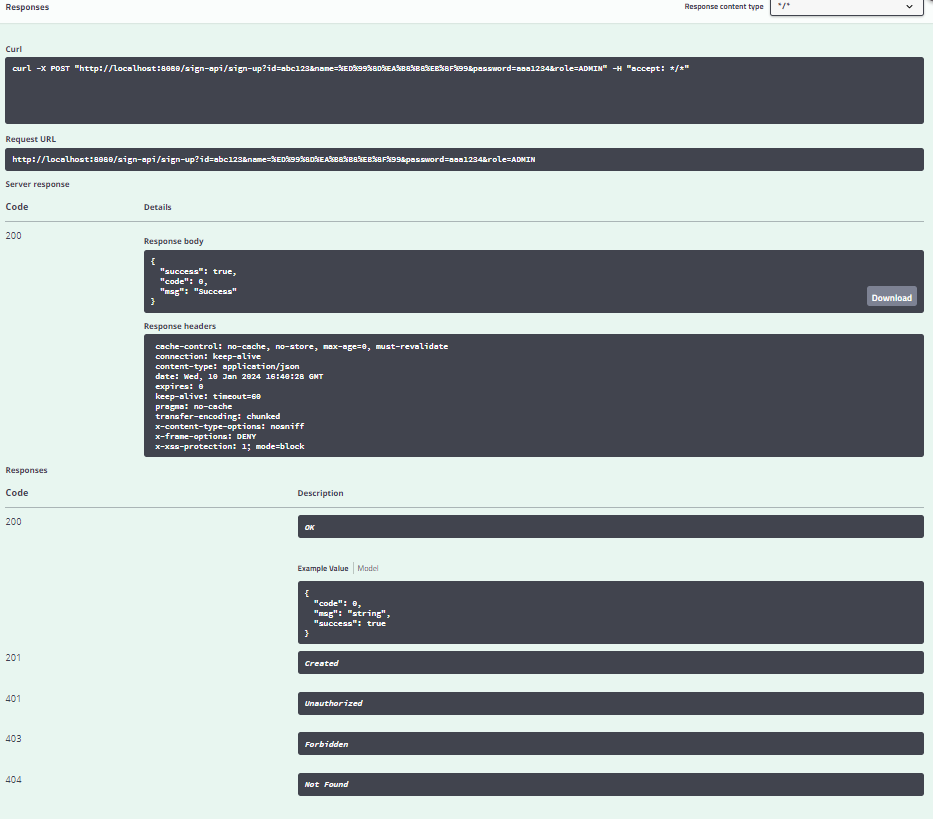Click the Forbidden description for 403

(610, 744)
